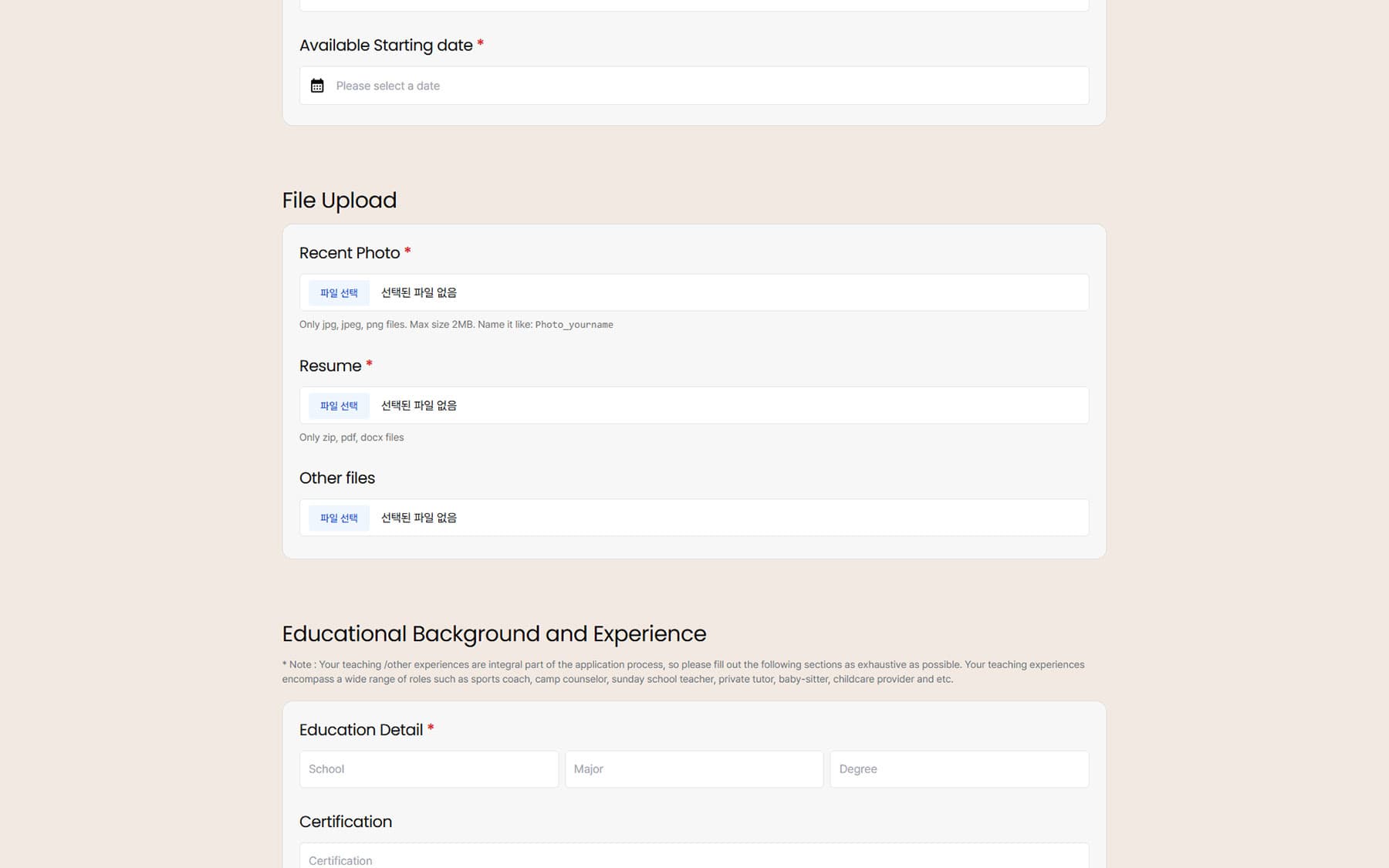Focus the School input field

coord(428,769)
